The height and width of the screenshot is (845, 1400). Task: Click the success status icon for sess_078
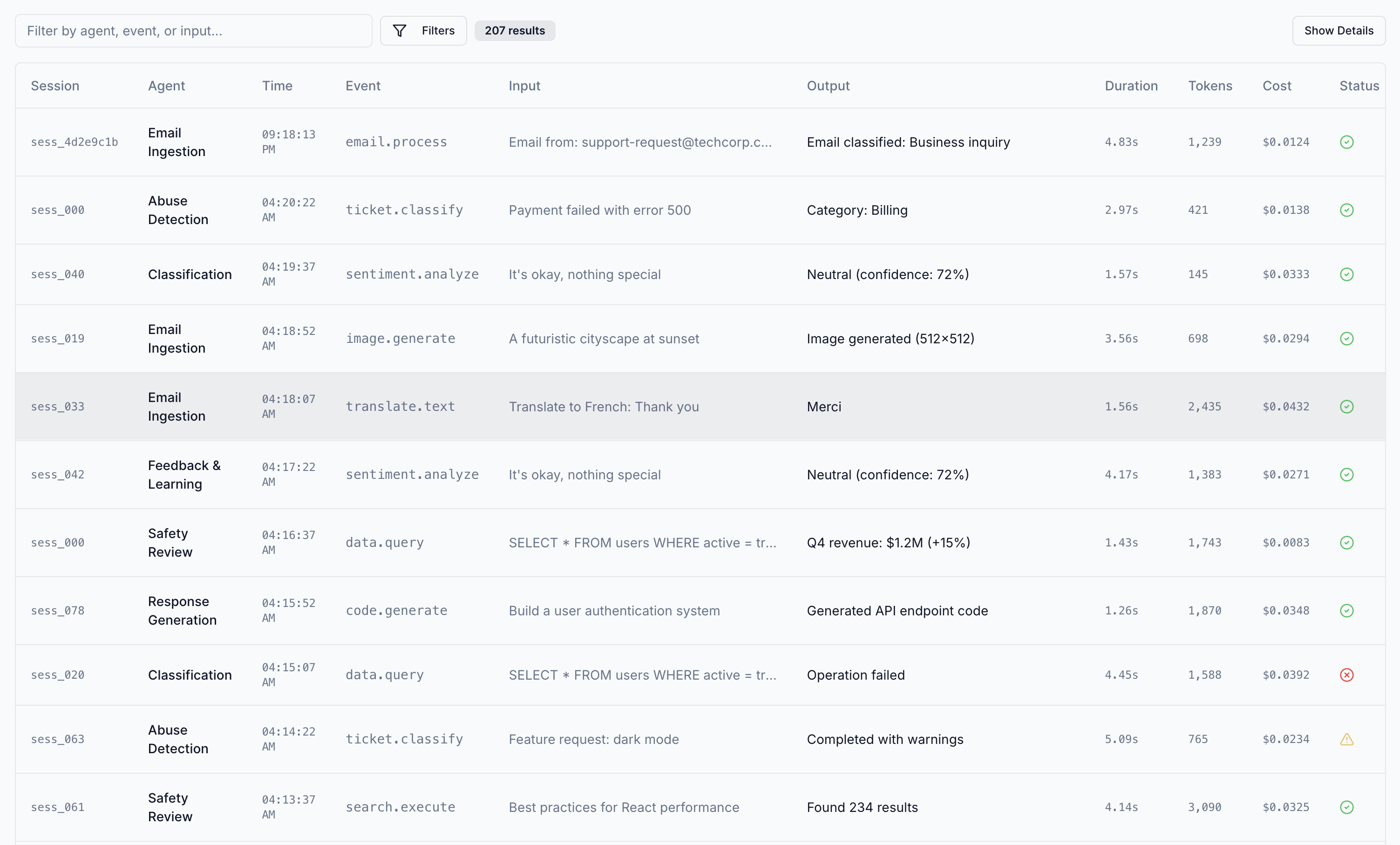(1346, 611)
